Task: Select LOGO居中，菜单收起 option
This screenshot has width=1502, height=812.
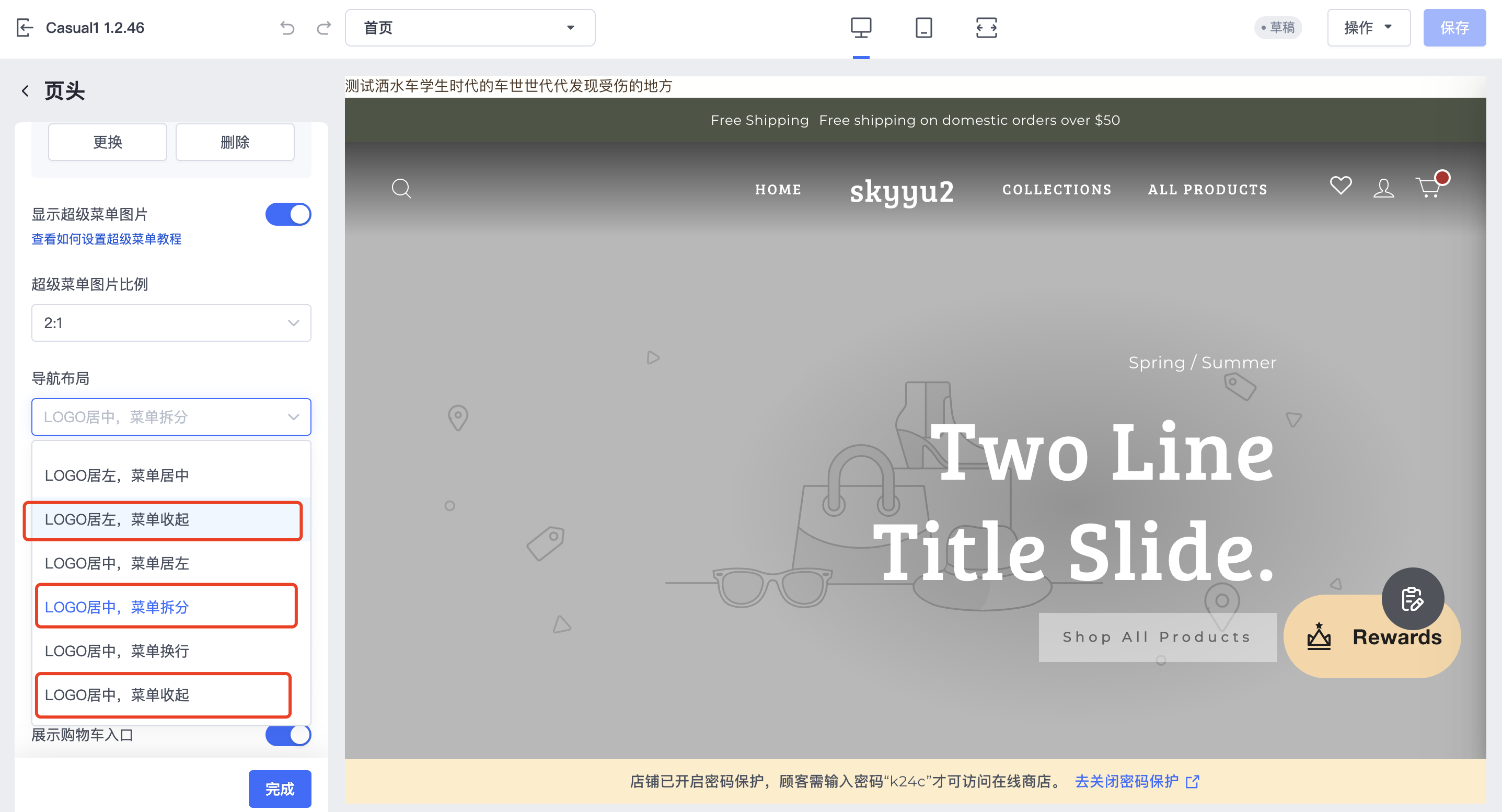Action: (x=171, y=695)
